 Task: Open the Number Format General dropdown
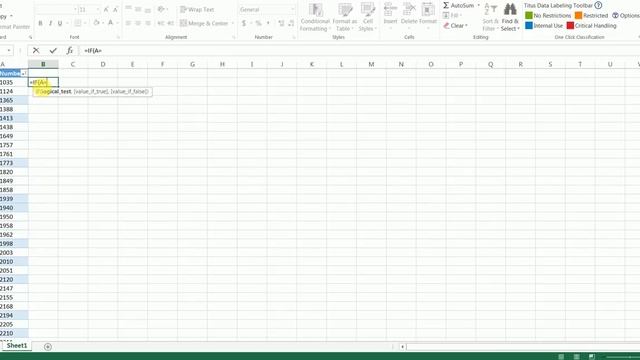292,9
